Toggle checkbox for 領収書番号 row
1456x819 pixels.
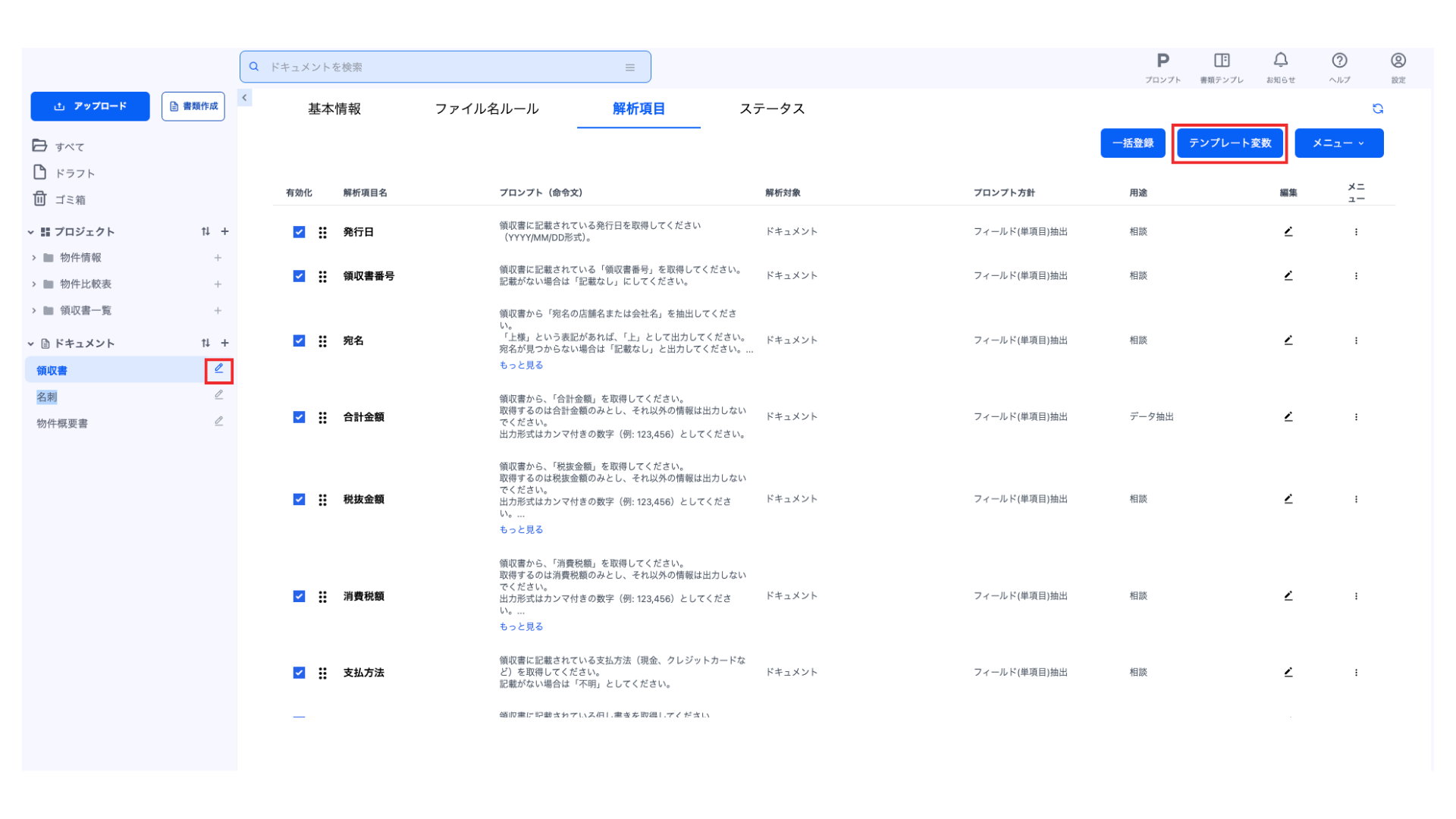tap(299, 276)
